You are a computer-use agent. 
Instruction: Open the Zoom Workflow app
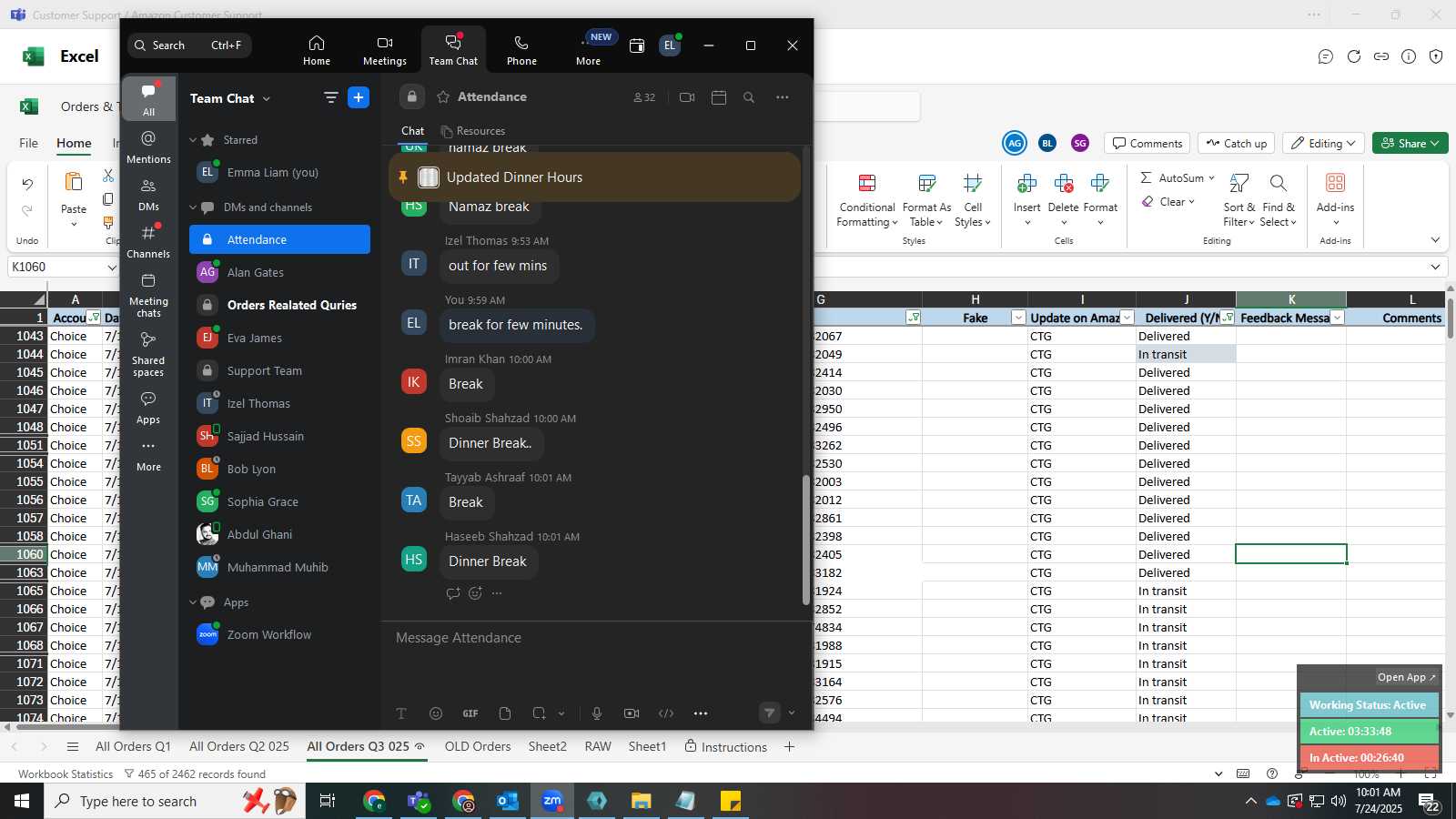pyautogui.click(x=279, y=634)
